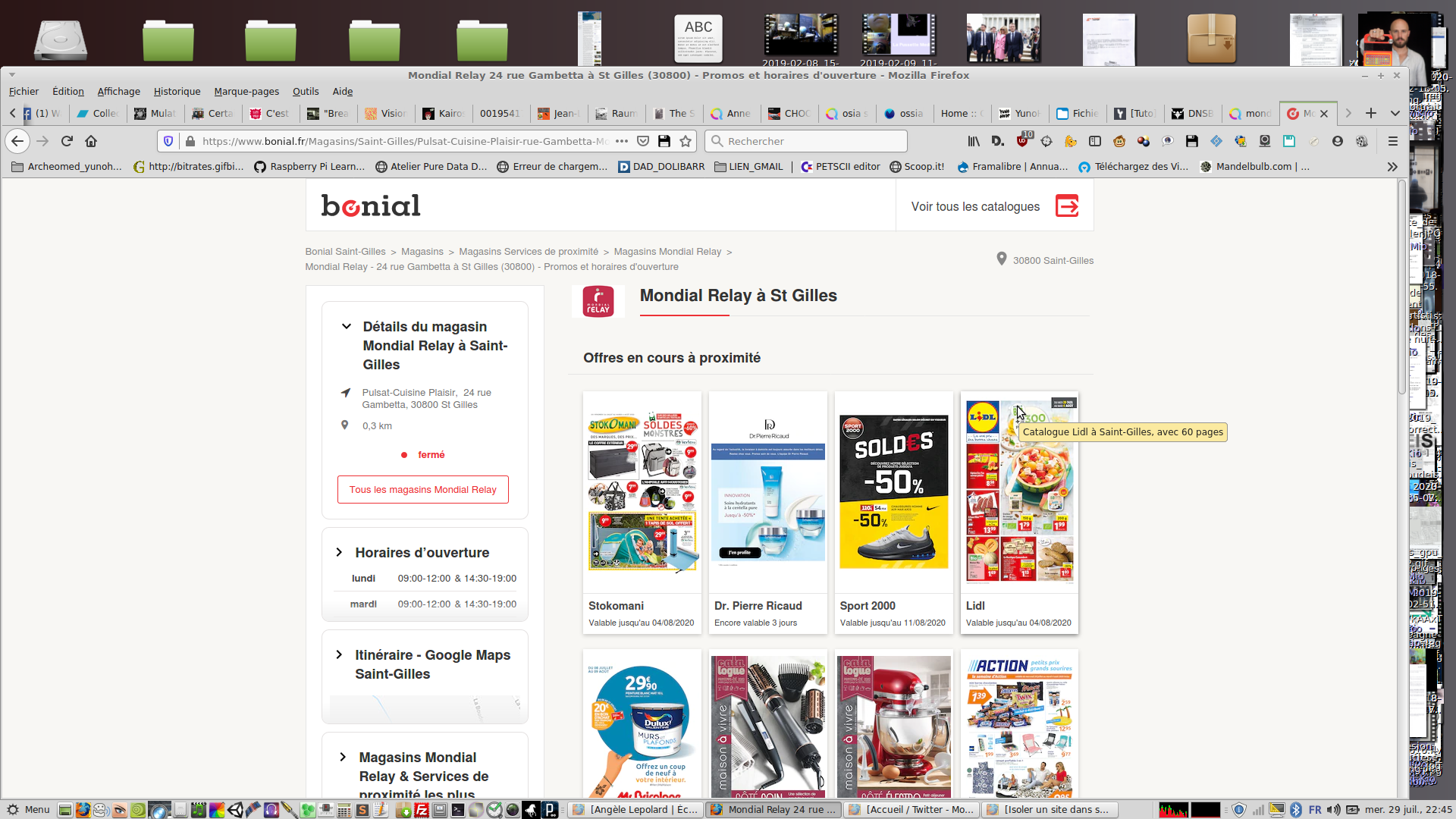Open the Firefox hamburger menu
This screenshot has height=819, width=1456.
click(x=1392, y=141)
